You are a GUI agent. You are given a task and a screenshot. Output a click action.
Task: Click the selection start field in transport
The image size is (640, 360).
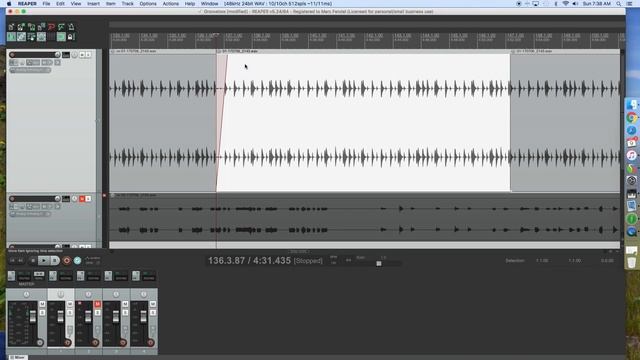click(542, 260)
